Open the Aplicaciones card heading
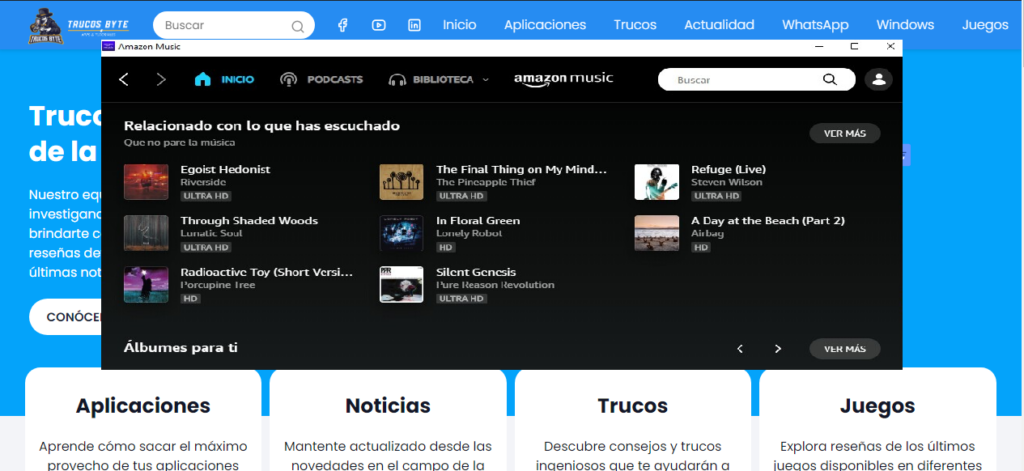The image size is (1024, 471). (x=143, y=406)
